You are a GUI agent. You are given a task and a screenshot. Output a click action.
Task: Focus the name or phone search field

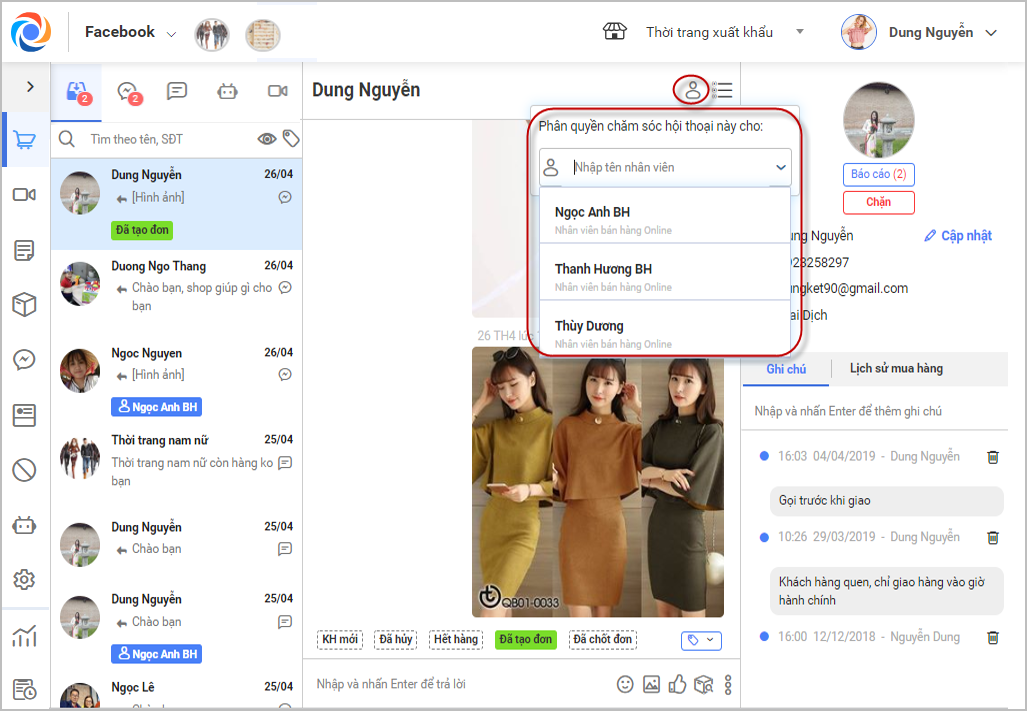tap(170, 139)
